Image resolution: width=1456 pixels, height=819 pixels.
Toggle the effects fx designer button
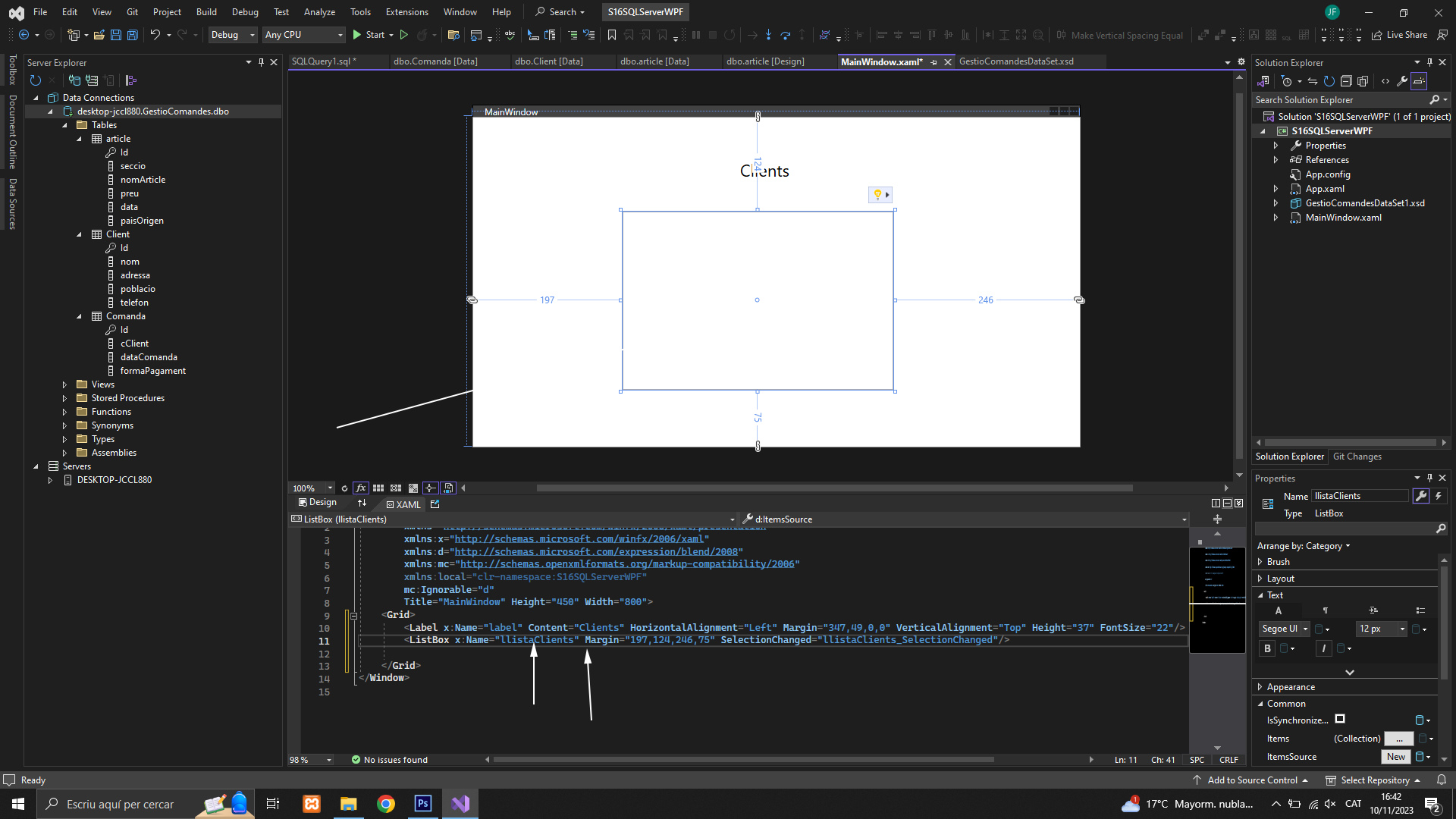tap(361, 488)
